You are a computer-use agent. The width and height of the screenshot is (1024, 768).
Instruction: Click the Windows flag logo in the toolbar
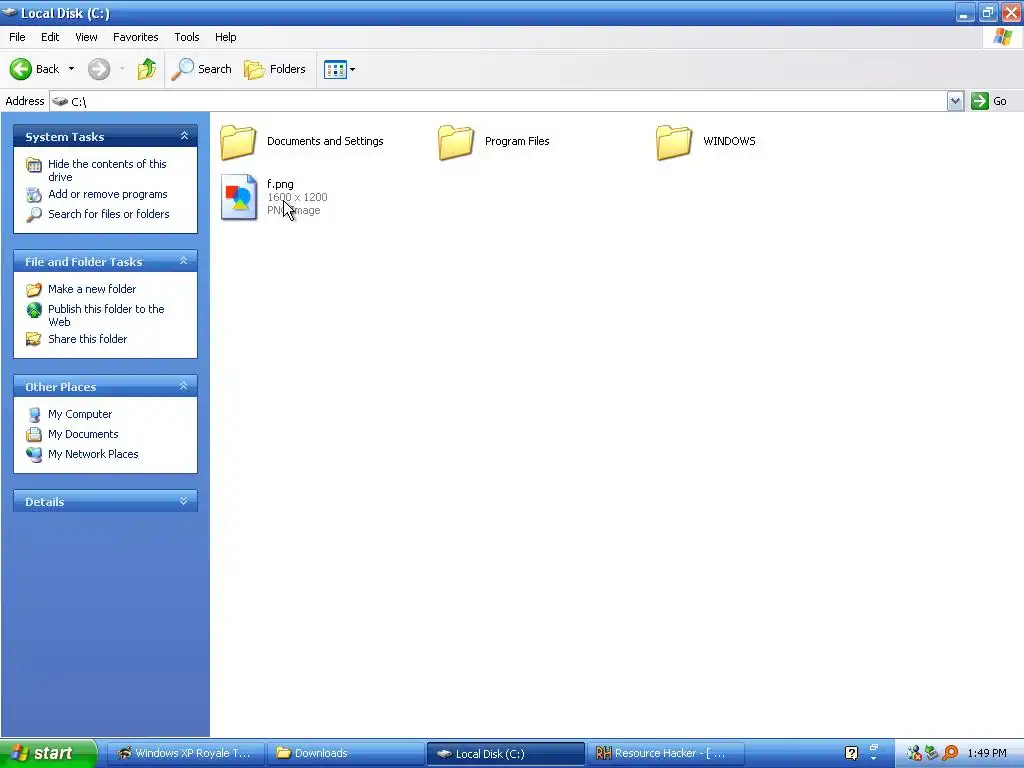point(1003,37)
